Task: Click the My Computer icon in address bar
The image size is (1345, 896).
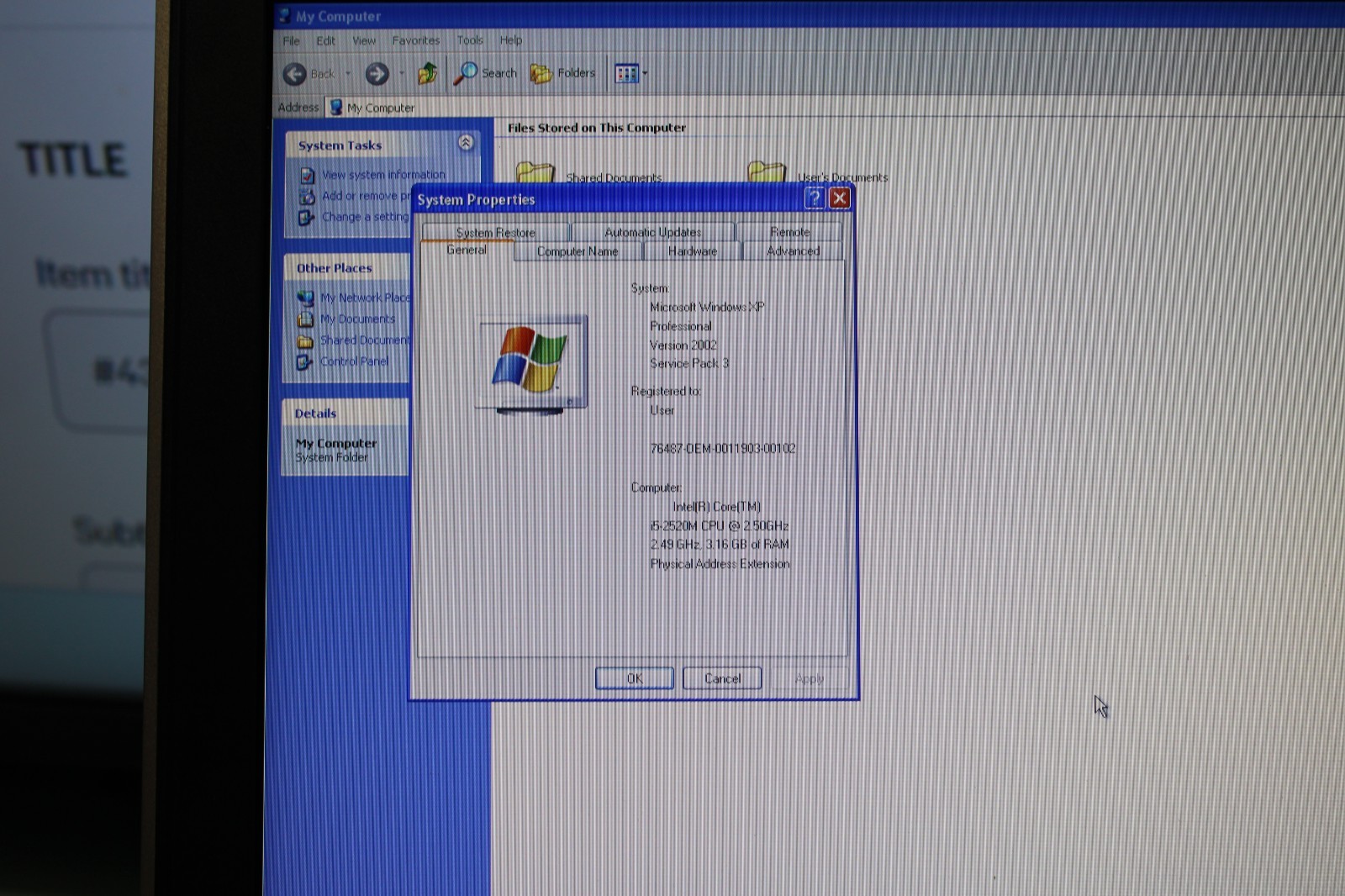Action: click(336, 108)
